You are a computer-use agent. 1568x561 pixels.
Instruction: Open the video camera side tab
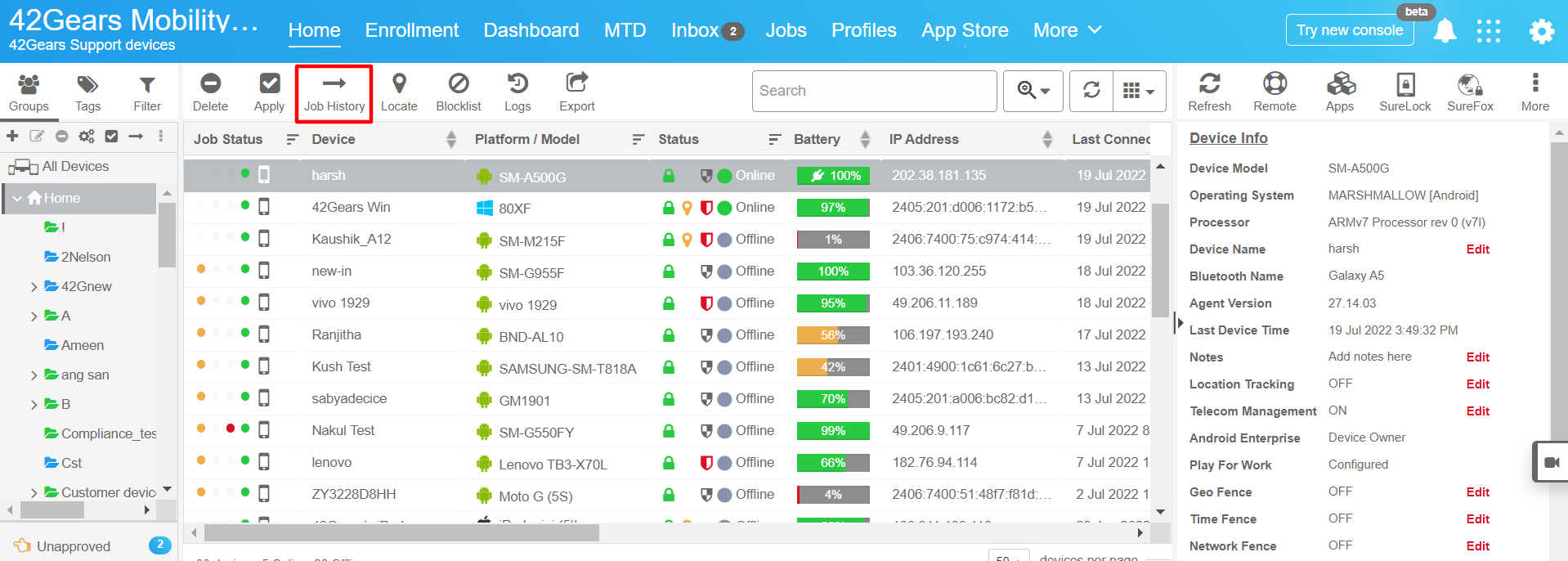pos(1551,462)
